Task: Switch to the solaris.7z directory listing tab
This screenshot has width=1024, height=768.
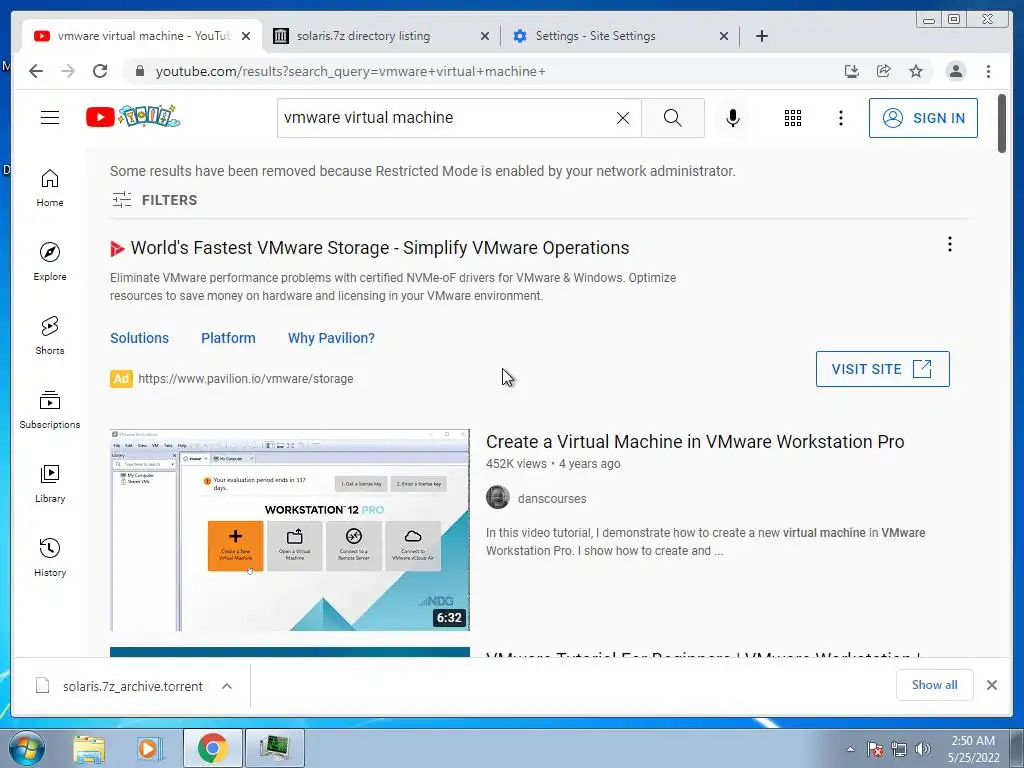Action: tap(381, 36)
